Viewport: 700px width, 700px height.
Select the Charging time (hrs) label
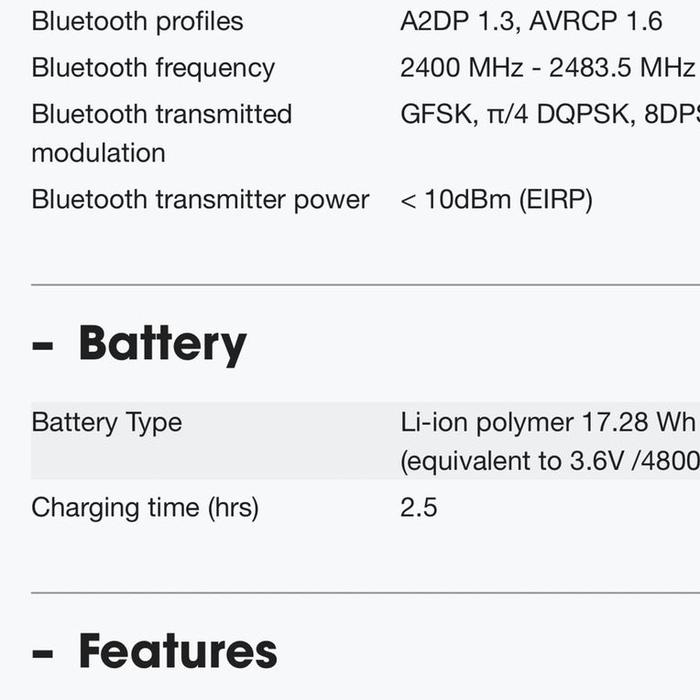[x=145, y=508]
